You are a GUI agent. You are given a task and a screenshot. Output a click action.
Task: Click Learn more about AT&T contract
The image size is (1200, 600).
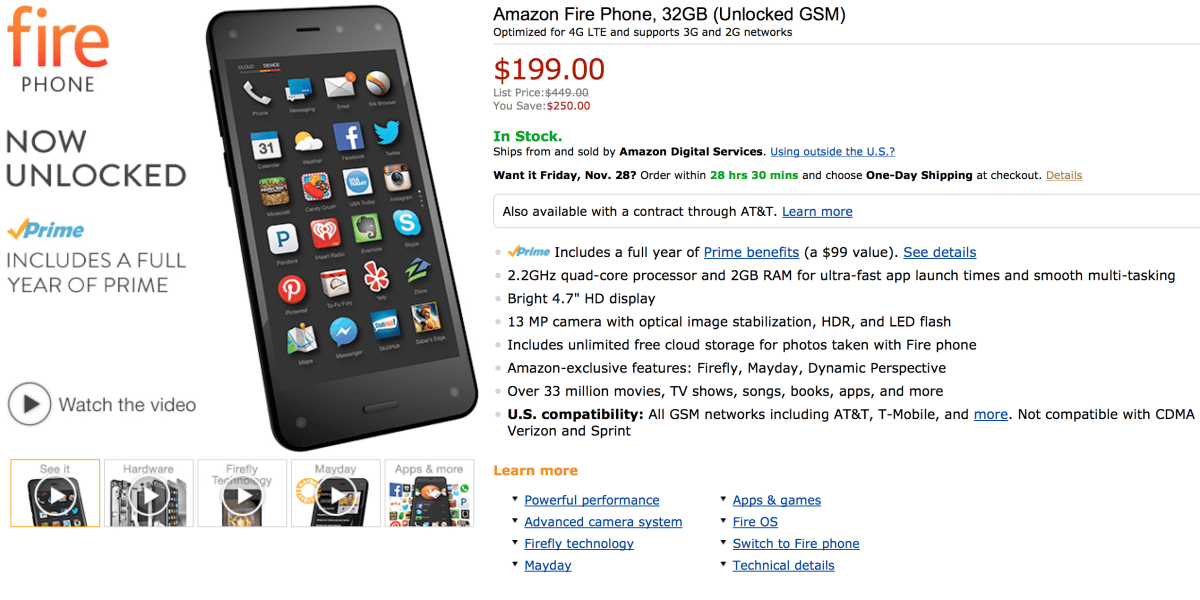(817, 211)
